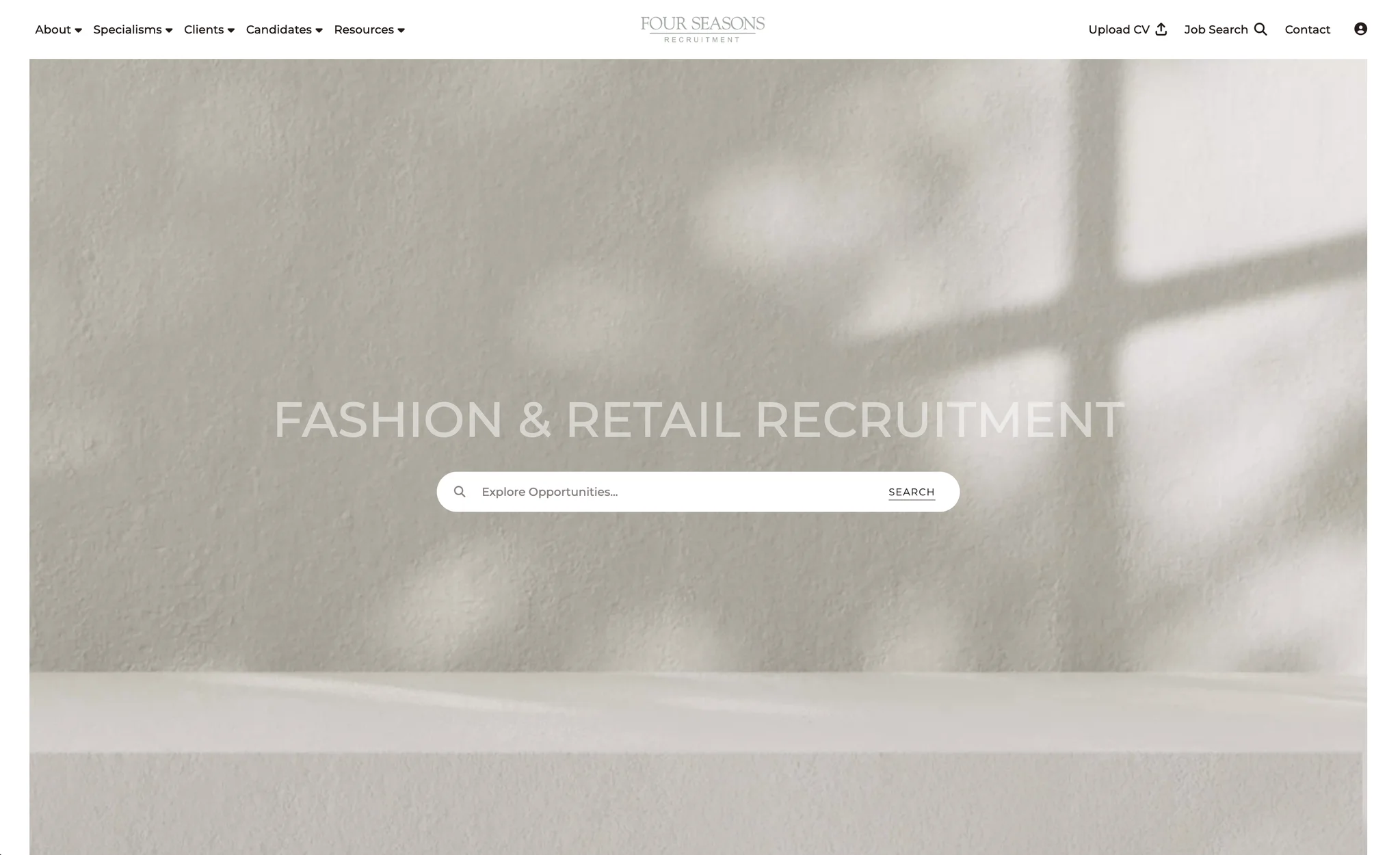Expand the Candidates dropdown arrow

coord(319,30)
